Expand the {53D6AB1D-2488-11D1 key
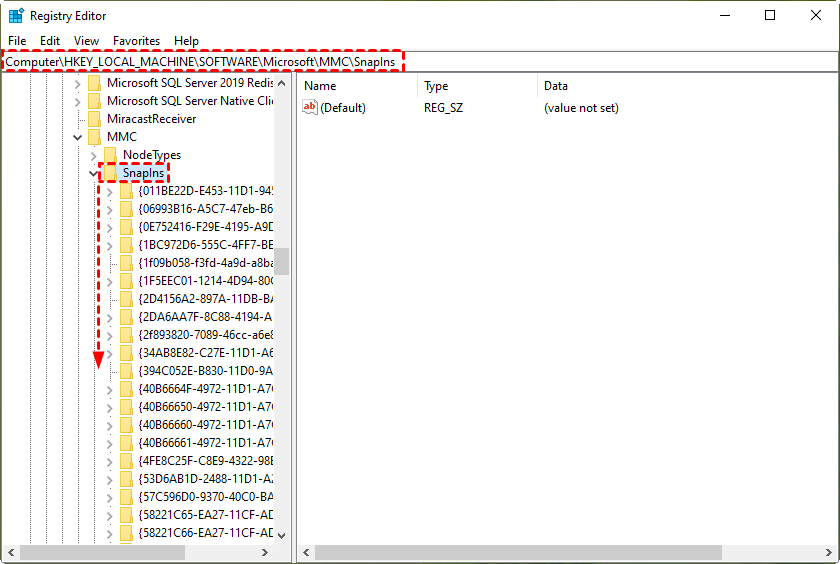 coord(110,480)
